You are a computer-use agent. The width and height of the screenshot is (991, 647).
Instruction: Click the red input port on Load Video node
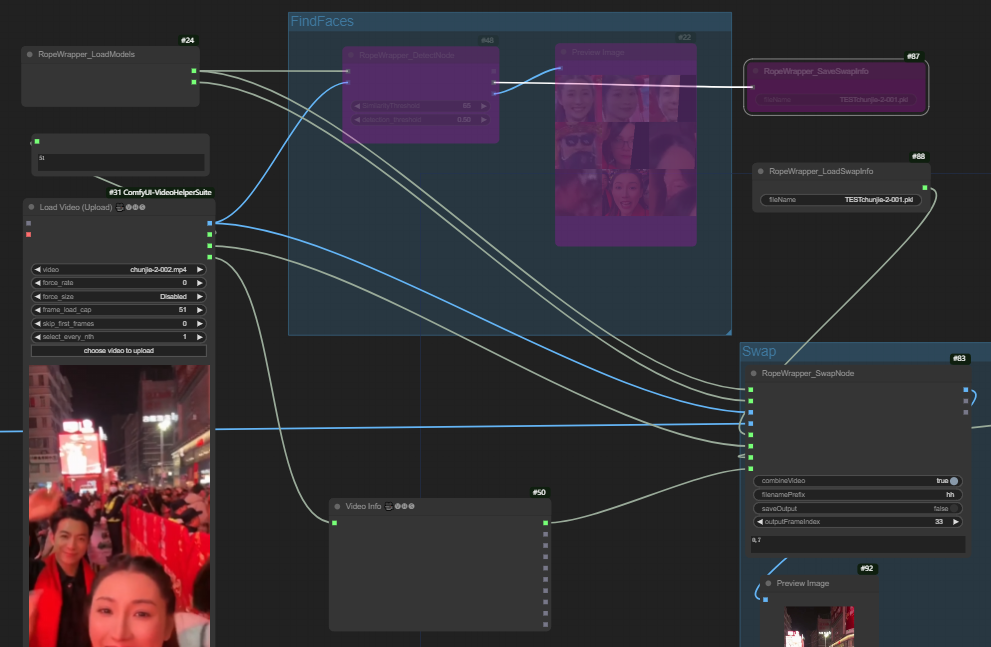28,234
